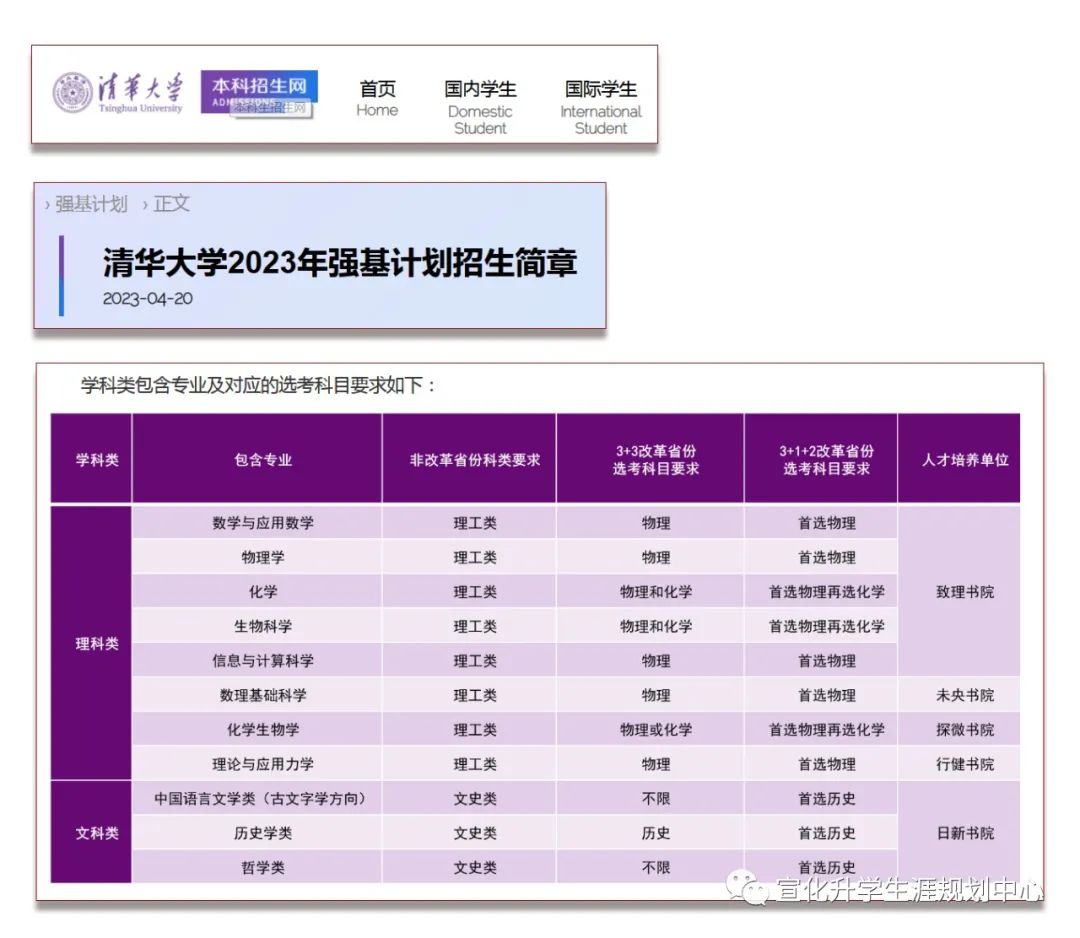This screenshot has height=938, width=1080.
Task: Open 国际学生 International Student menu
Action: tap(601, 107)
